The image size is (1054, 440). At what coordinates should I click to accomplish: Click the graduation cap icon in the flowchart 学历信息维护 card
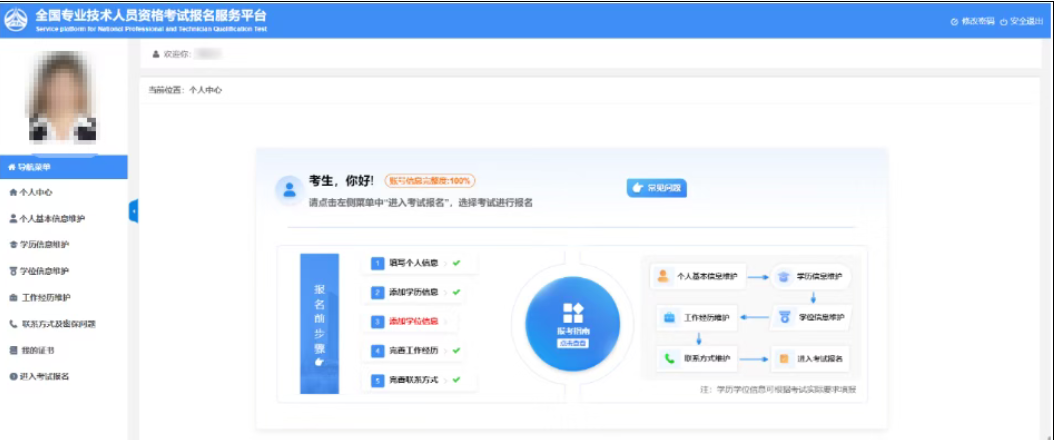[x=783, y=276]
